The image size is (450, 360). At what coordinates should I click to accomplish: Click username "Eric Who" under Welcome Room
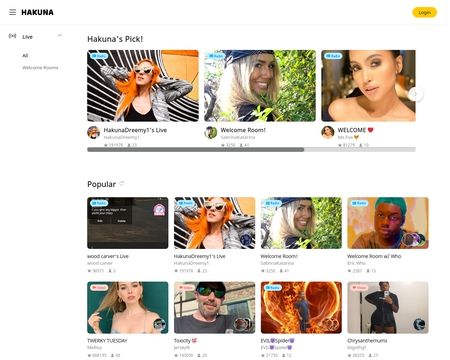tap(356, 263)
